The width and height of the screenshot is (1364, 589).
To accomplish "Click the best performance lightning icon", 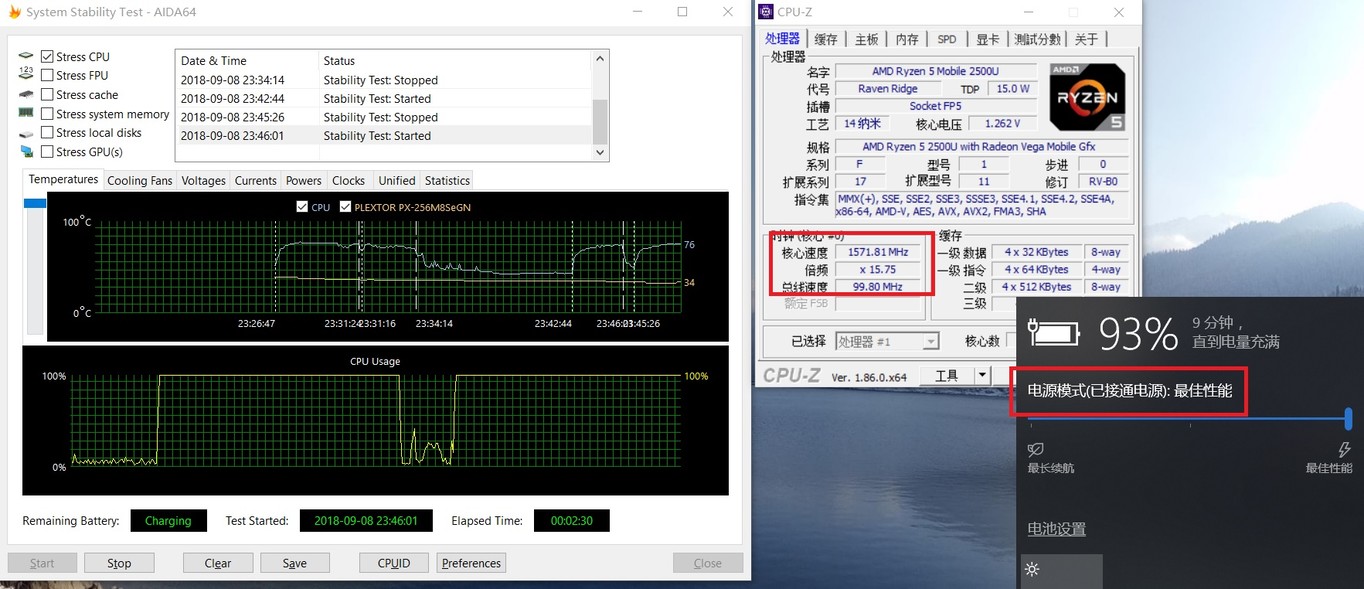I will tap(1344, 450).
